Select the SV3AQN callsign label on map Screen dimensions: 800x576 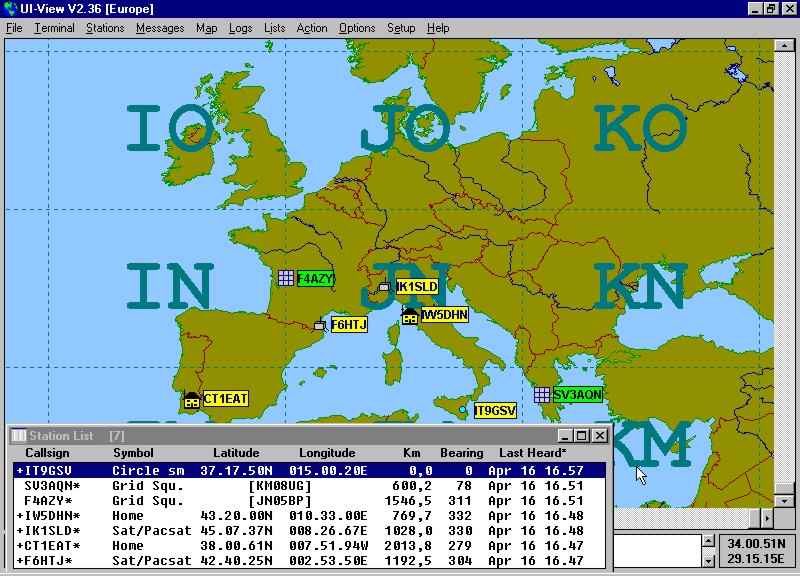(578, 394)
